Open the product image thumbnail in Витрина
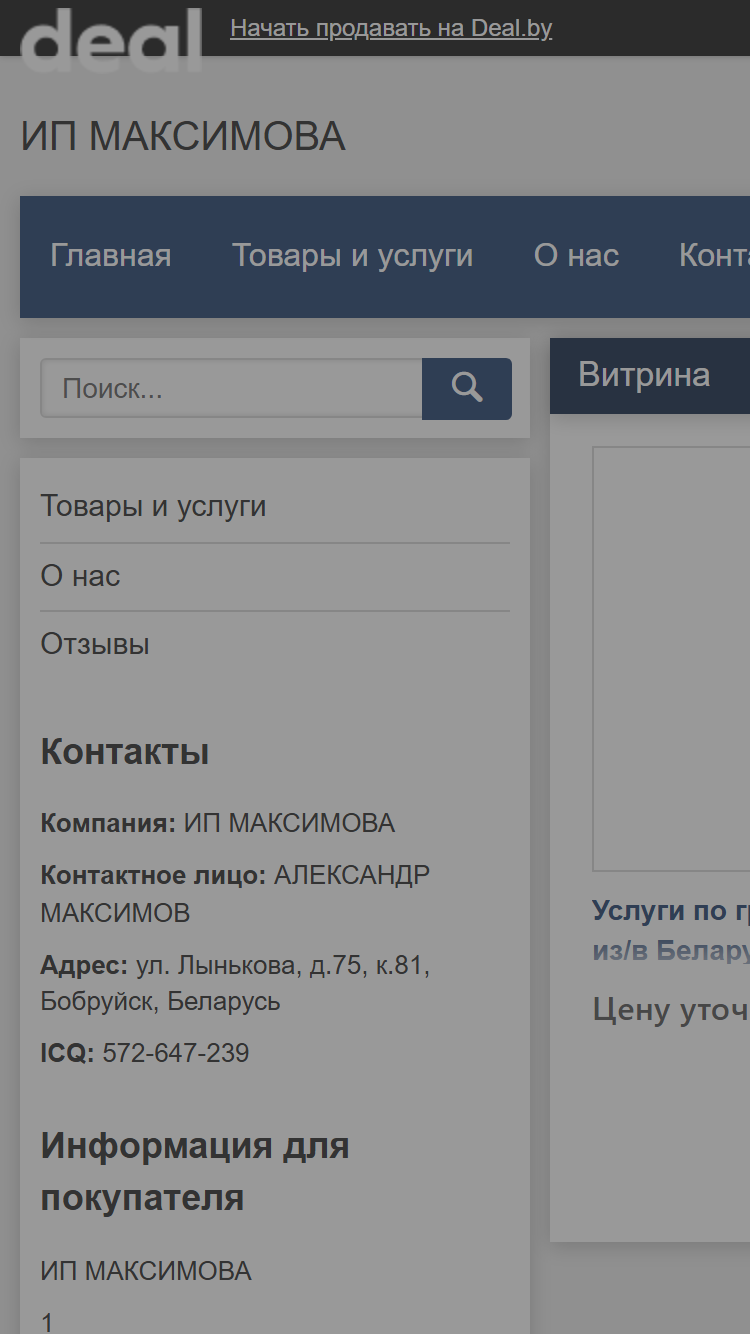The width and height of the screenshot is (750, 1334). click(x=671, y=659)
